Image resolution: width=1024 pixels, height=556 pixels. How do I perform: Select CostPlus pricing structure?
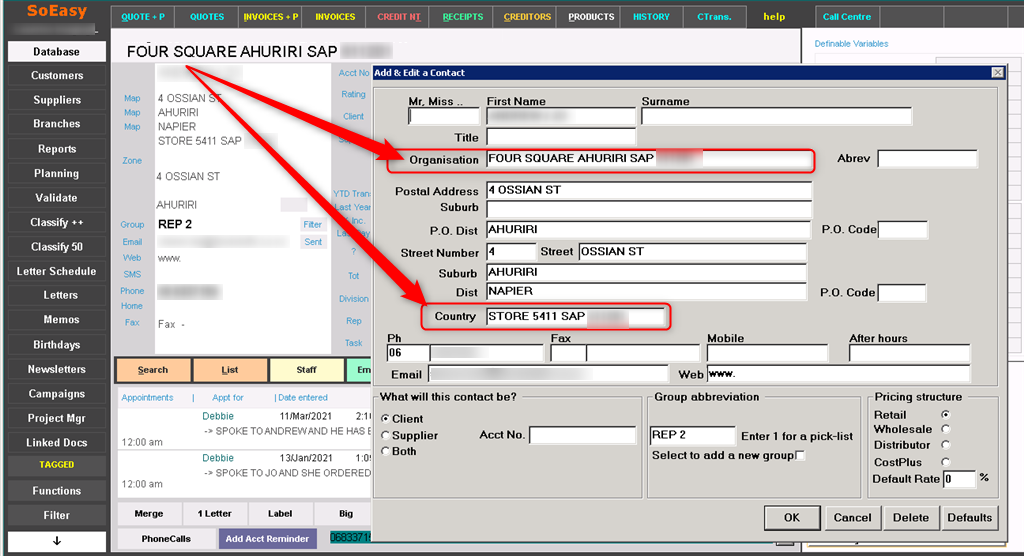tap(946, 462)
